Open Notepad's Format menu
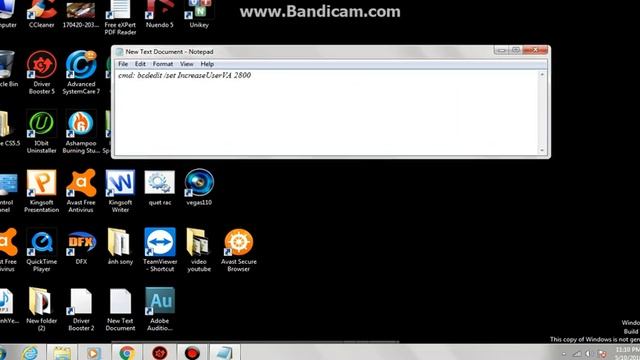640x360 pixels. pyautogui.click(x=163, y=64)
